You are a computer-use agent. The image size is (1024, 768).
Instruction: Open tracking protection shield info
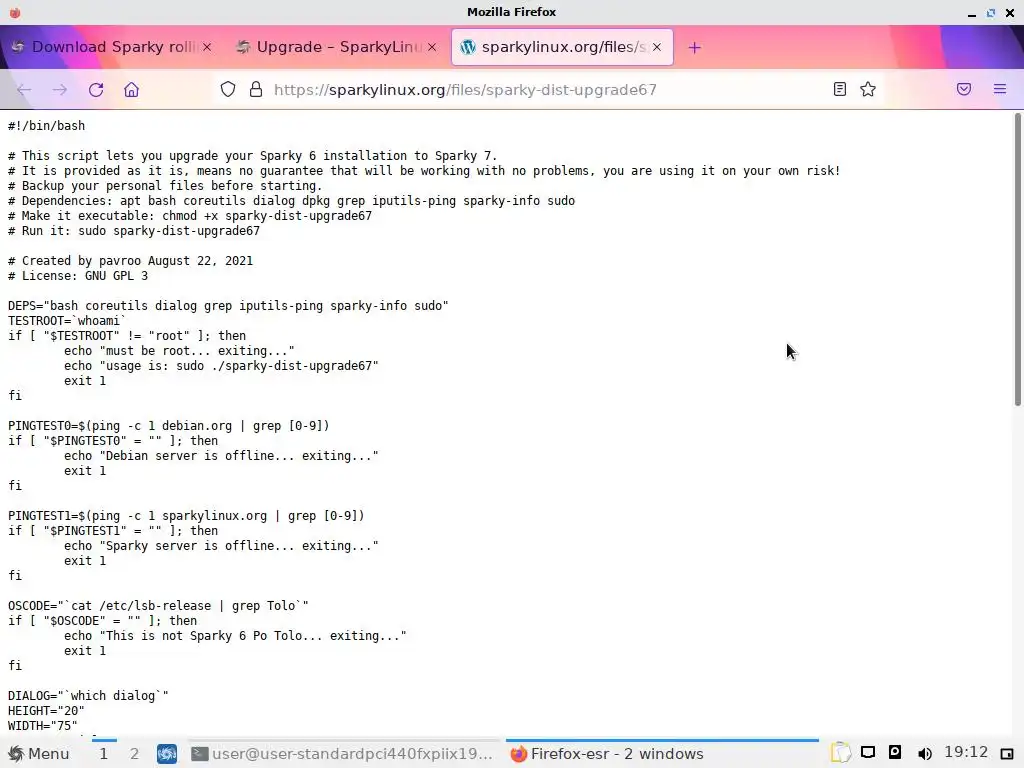(227, 89)
